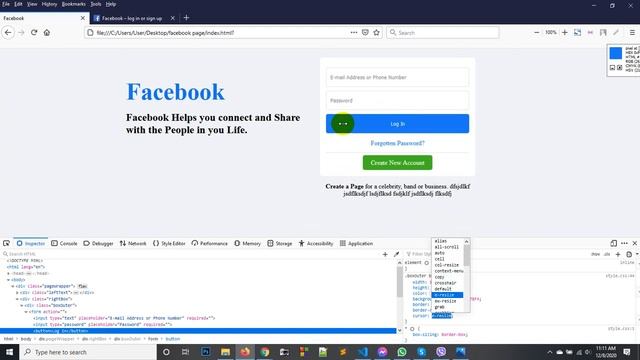Toggle :hov pseudo-class panel in Rules
This screenshot has width=640, height=360.
pyautogui.click(x=596, y=254)
